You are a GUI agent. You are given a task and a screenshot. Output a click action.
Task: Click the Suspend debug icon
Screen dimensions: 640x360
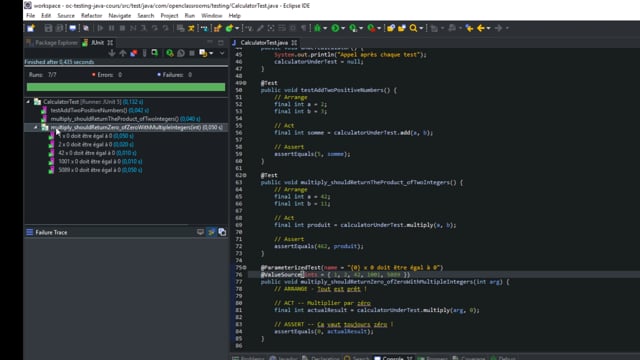pyautogui.click(x=111, y=28)
